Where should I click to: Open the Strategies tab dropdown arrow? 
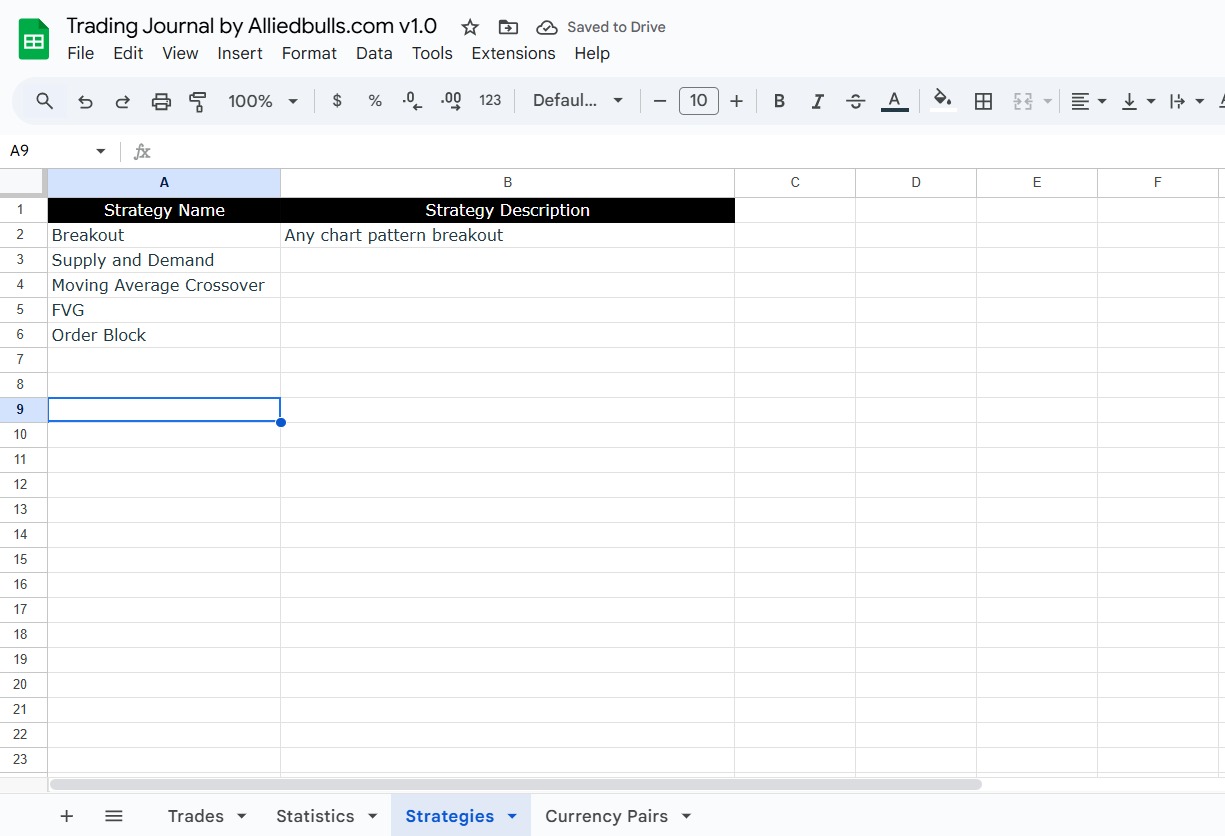[x=513, y=817]
